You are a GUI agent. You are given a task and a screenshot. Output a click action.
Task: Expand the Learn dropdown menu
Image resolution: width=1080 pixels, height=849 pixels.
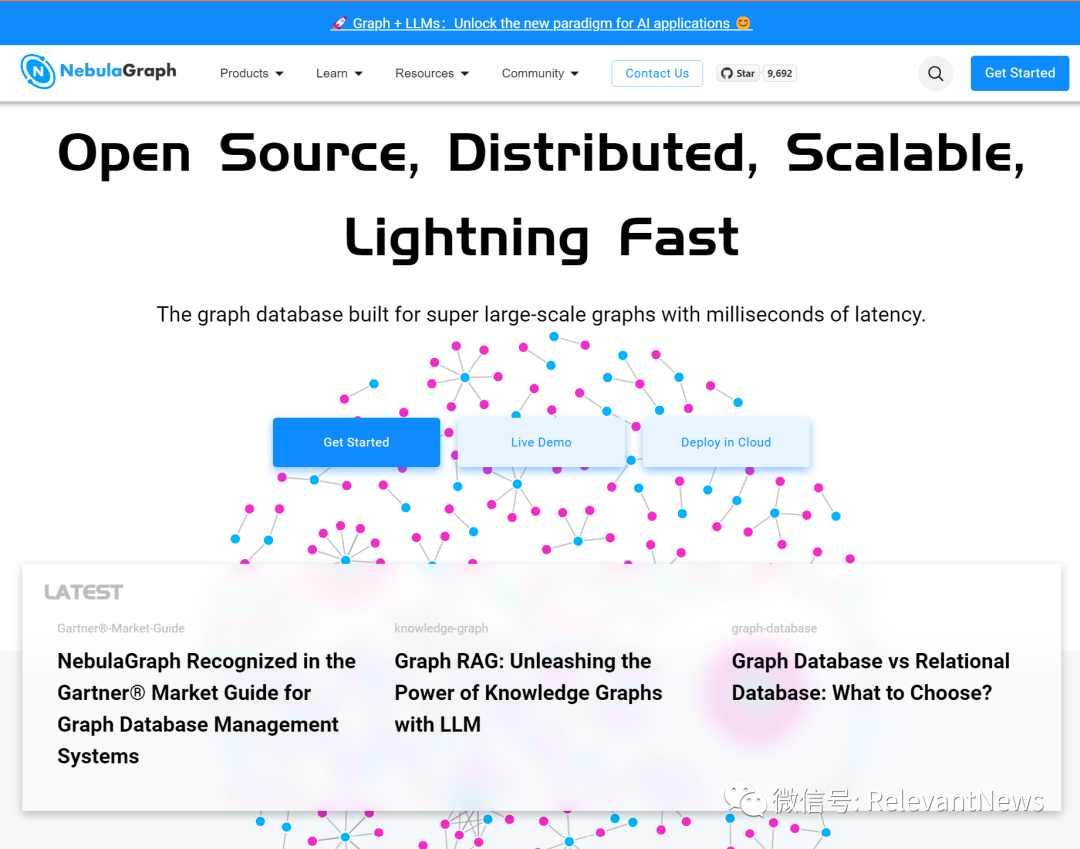point(339,73)
